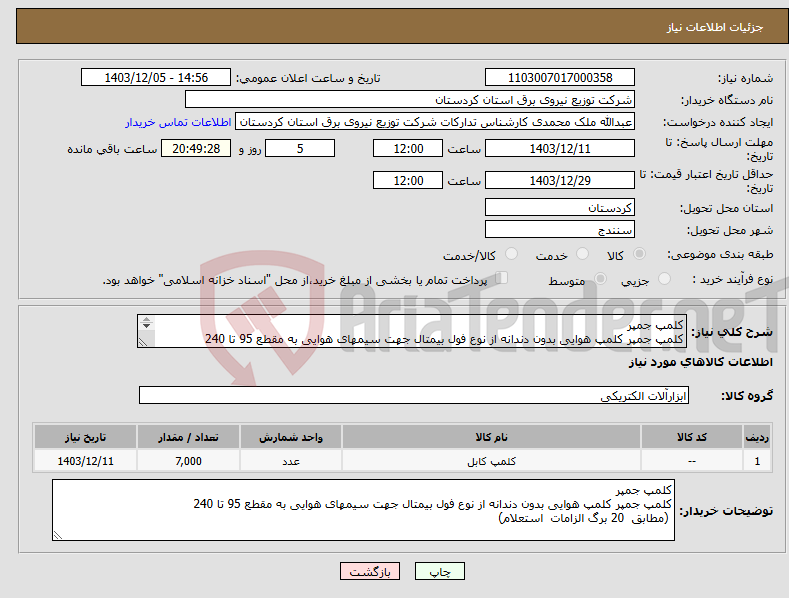Viewport: 789px width, 598px height.
Task: Click scroll up arrow in description box
Action: [x=146, y=320]
